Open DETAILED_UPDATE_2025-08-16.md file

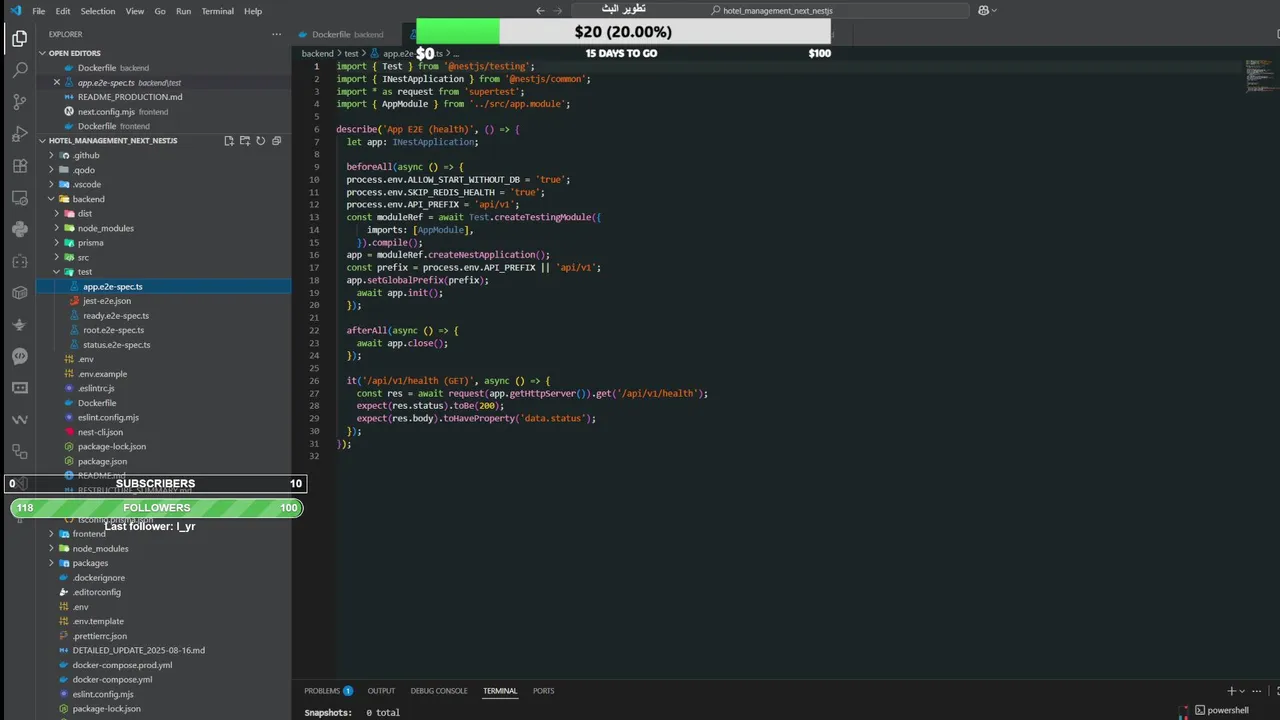[x=138, y=650]
